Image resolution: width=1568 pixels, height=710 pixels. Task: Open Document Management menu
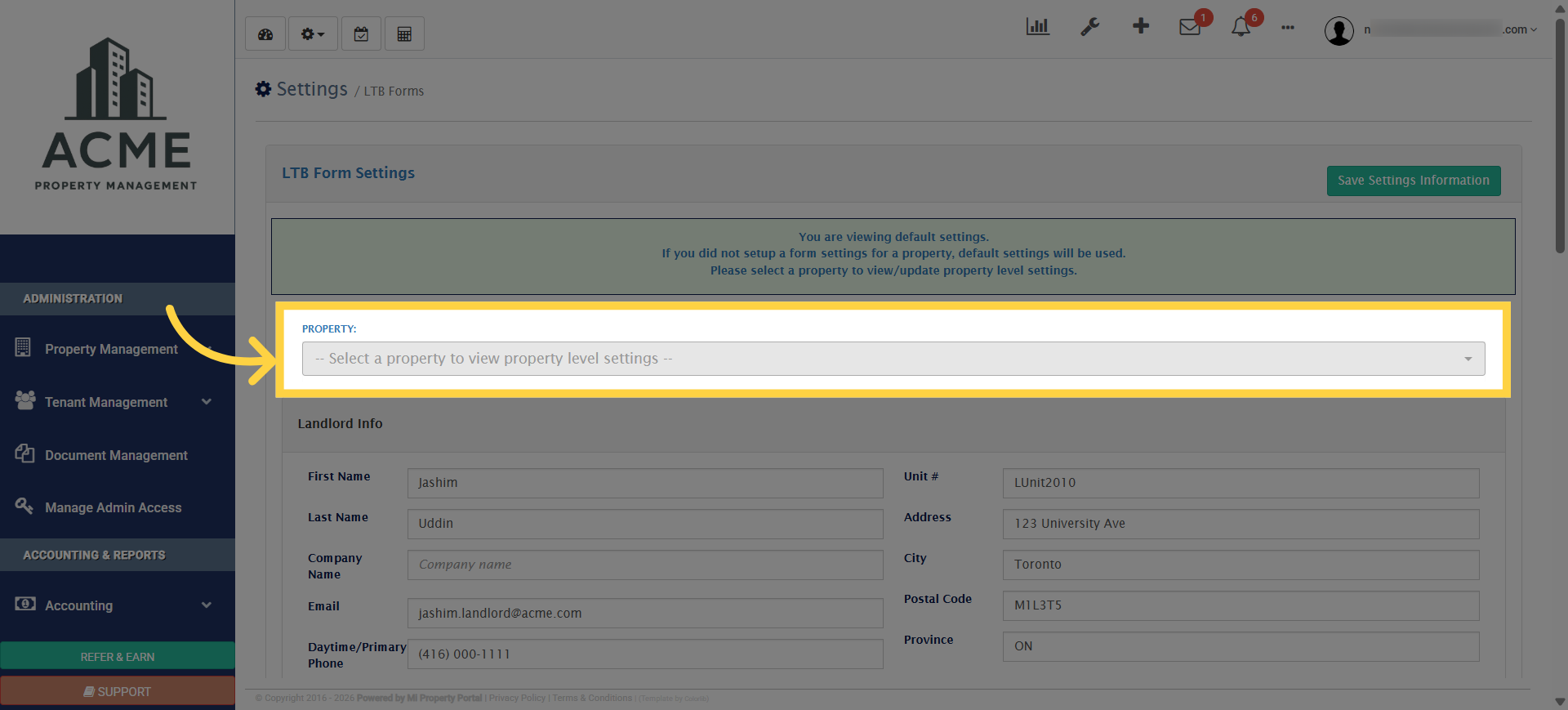(116, 455)
